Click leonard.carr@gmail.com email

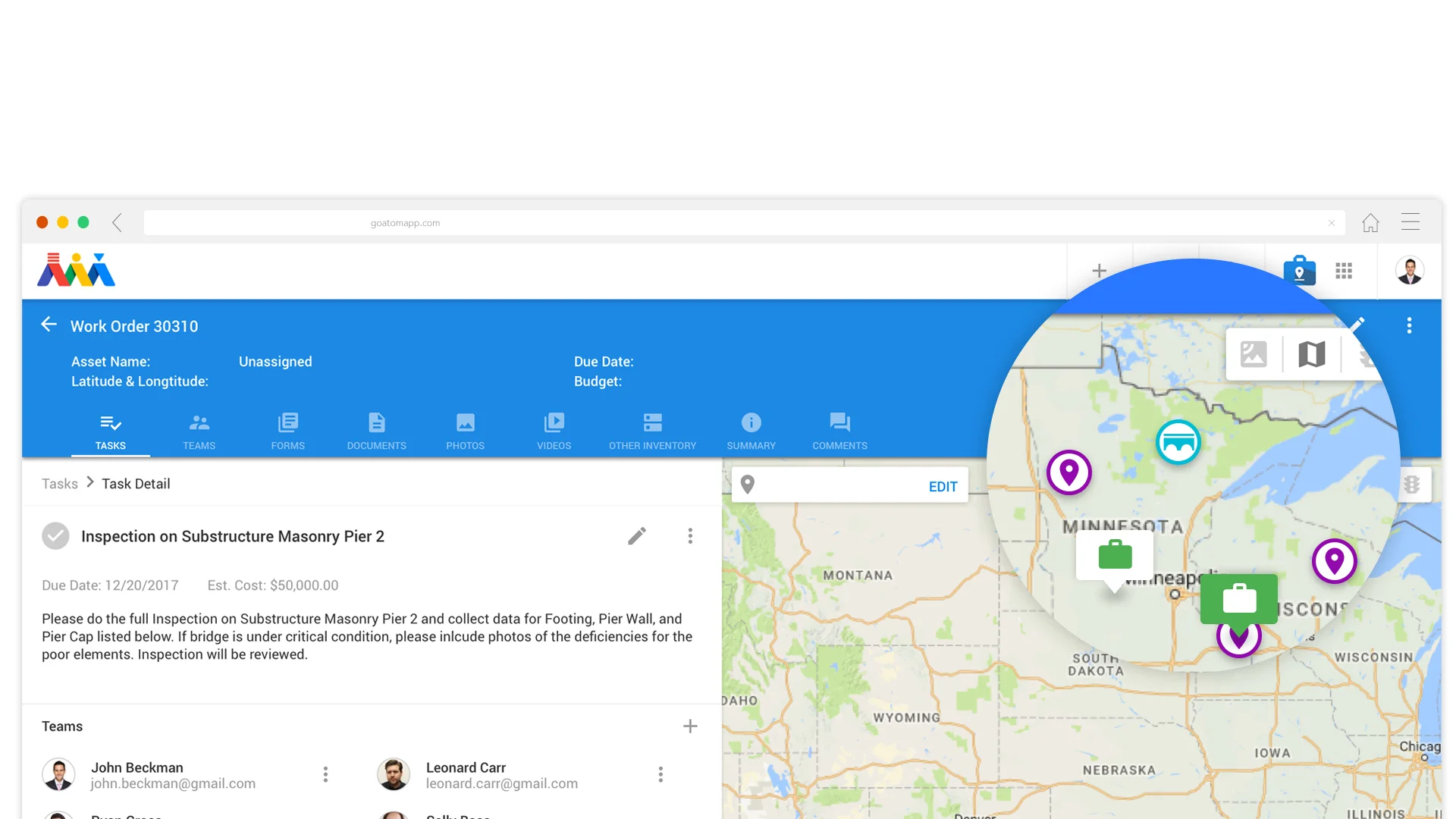pyautogui.click(x=502, y=784)
